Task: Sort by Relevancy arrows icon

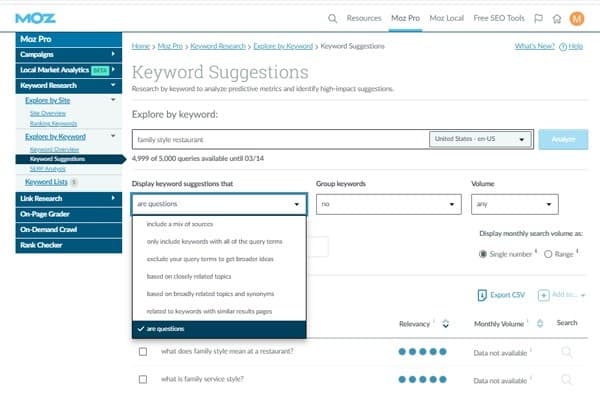Action: 445,324
